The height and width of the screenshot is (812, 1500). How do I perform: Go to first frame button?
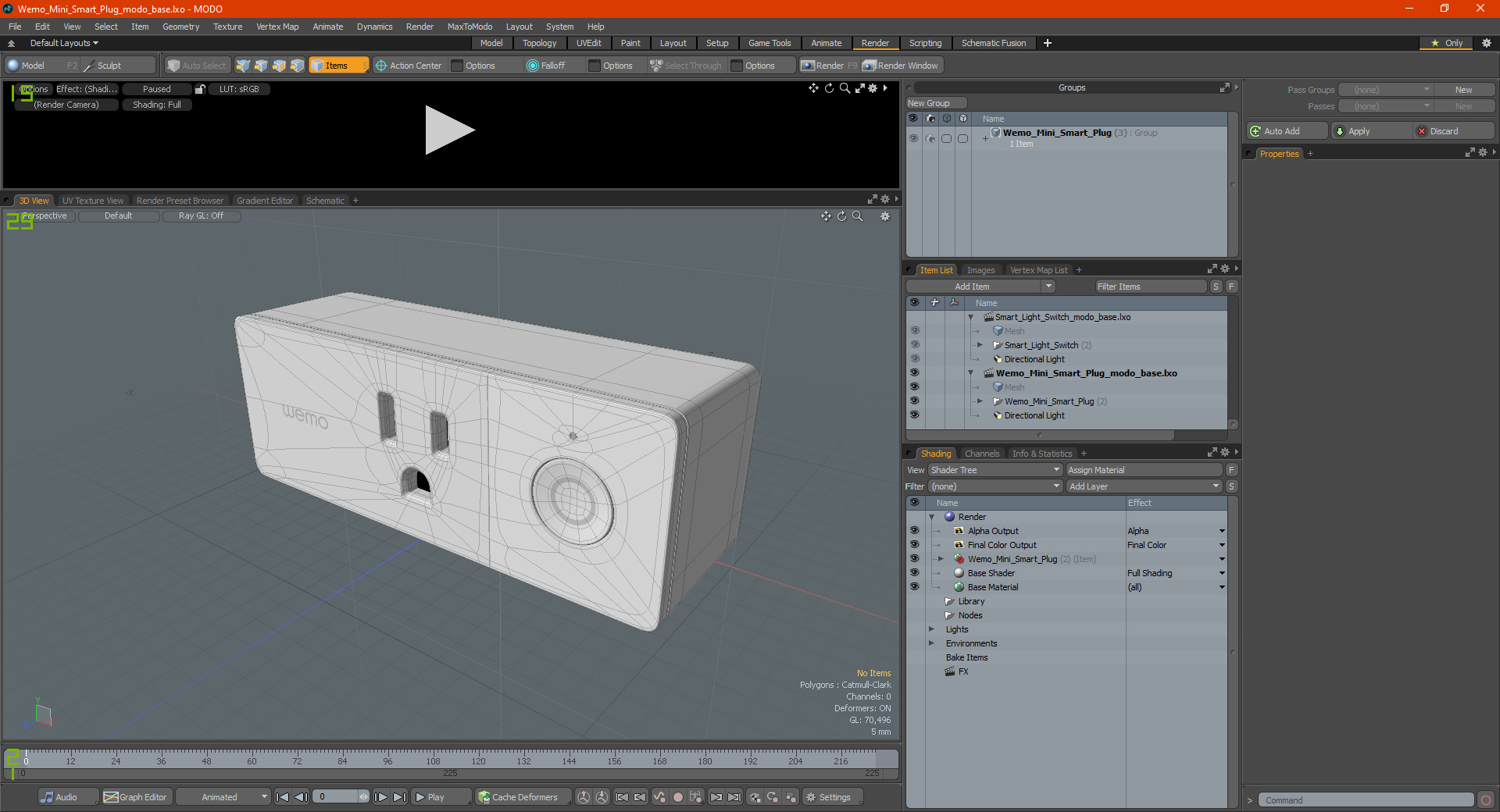pyautogui.click(x=283, y=797)
